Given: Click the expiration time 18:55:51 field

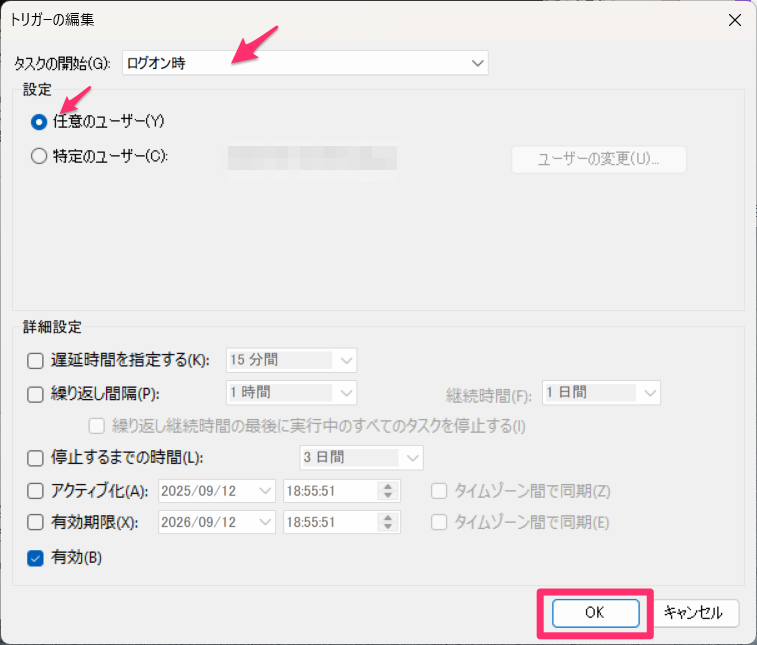Looking at the screenshot, I should pyautogui.click(x=330, y=522).
